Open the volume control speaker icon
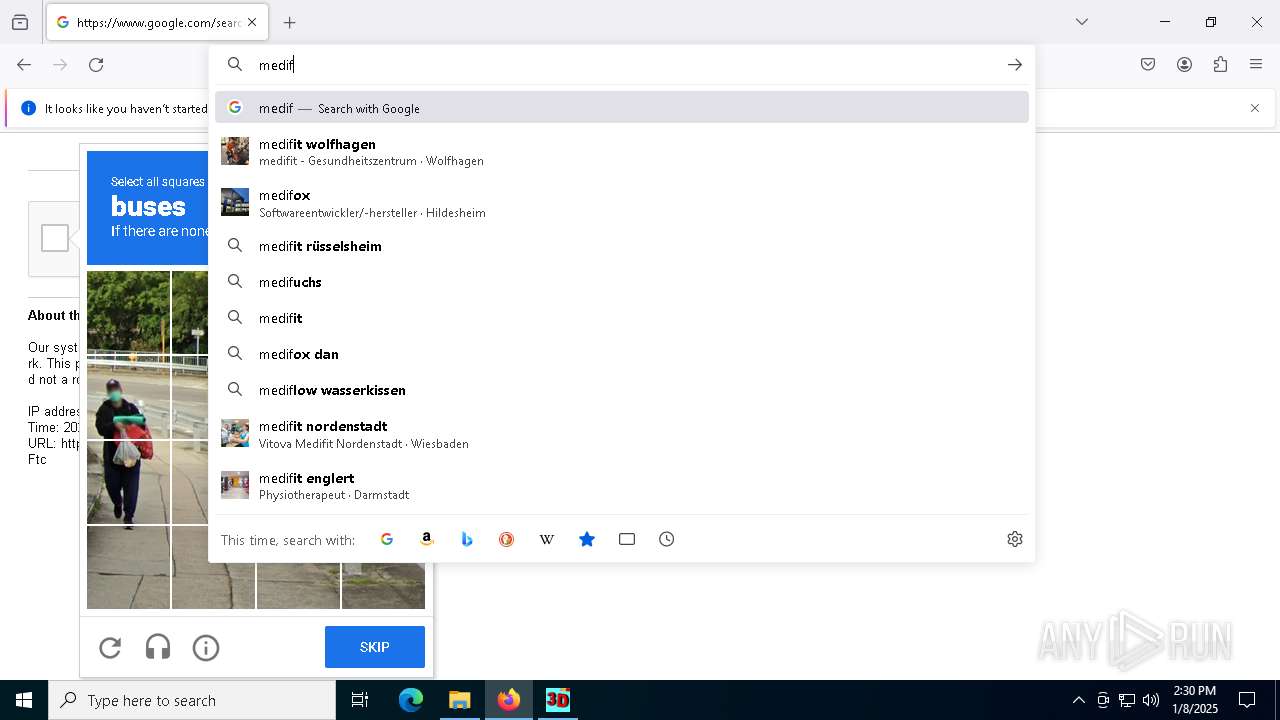This screenshot has width=1280, height=720. (1151, 700)
